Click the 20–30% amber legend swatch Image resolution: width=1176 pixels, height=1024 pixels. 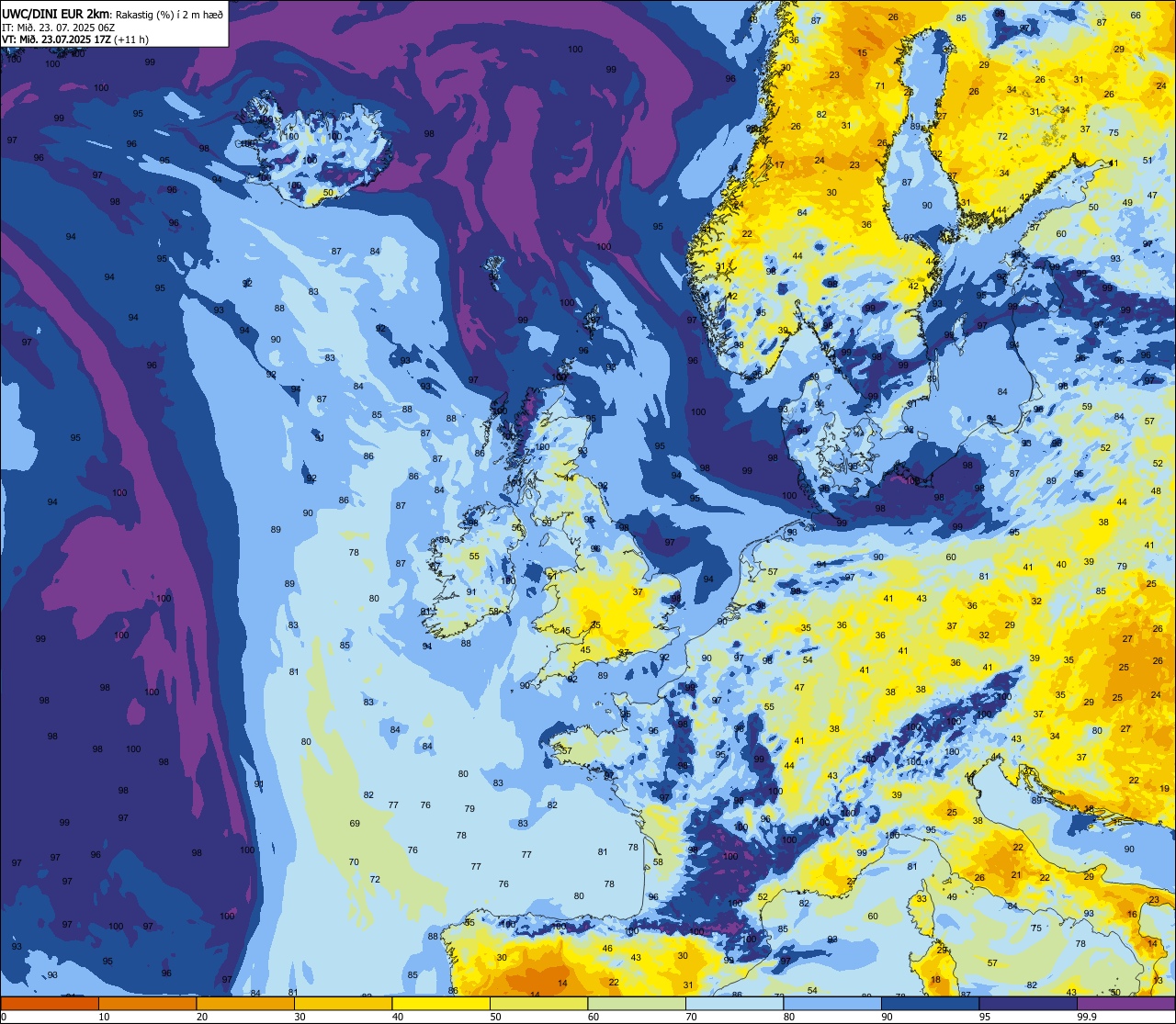245,1003
